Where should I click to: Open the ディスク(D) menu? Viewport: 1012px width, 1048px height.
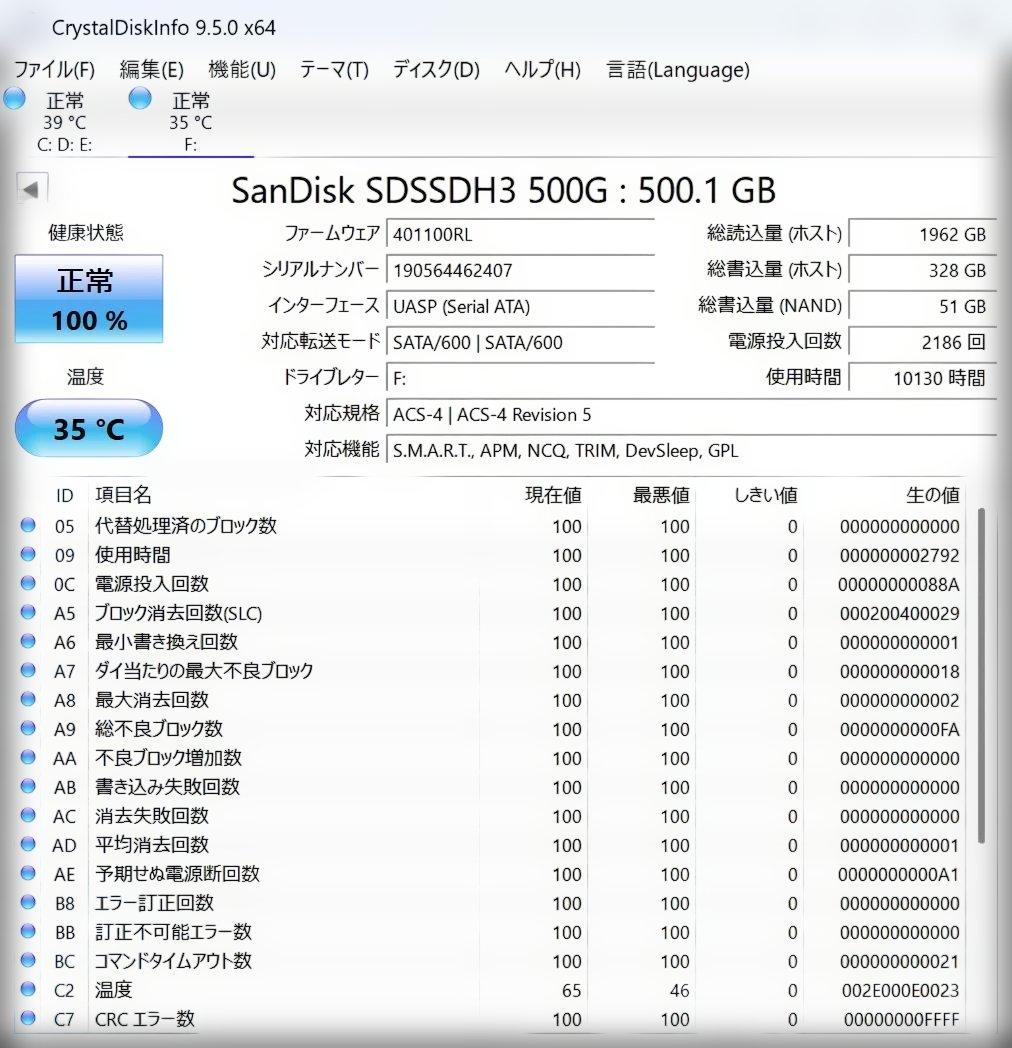click(x=436, y=70)
